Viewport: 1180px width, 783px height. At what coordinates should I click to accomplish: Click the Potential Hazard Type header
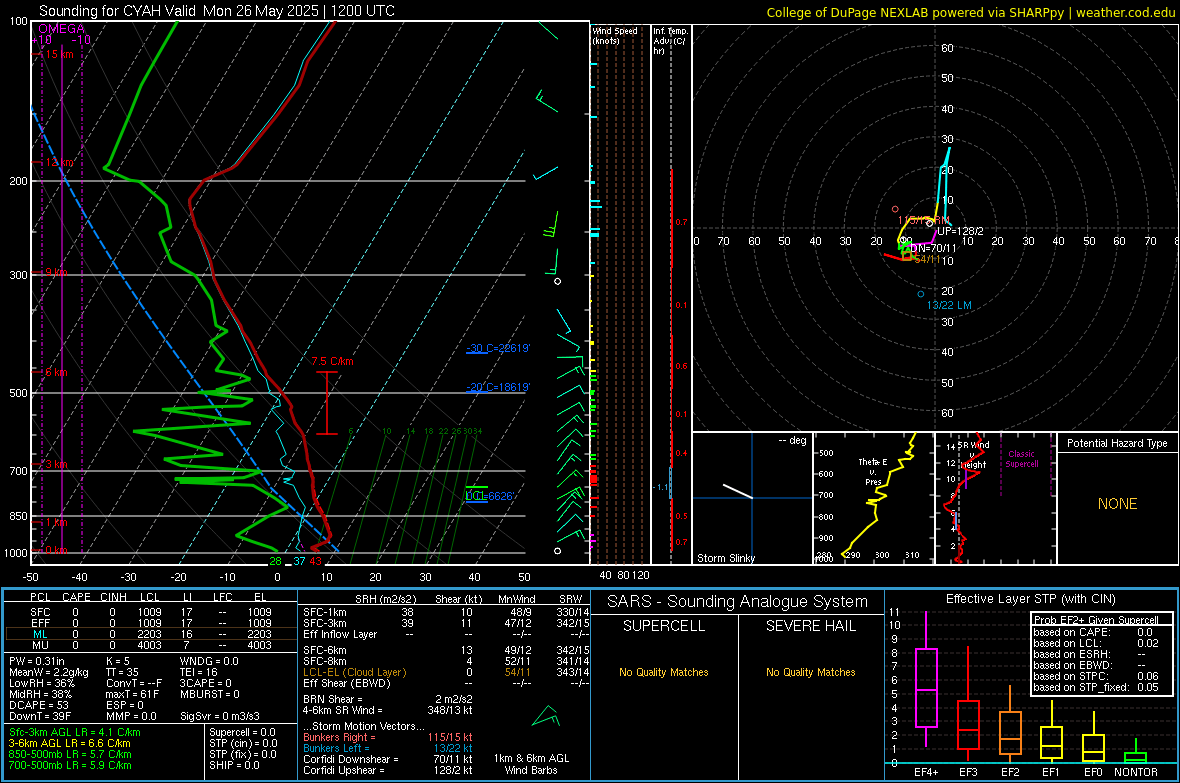click(1117, 443)
